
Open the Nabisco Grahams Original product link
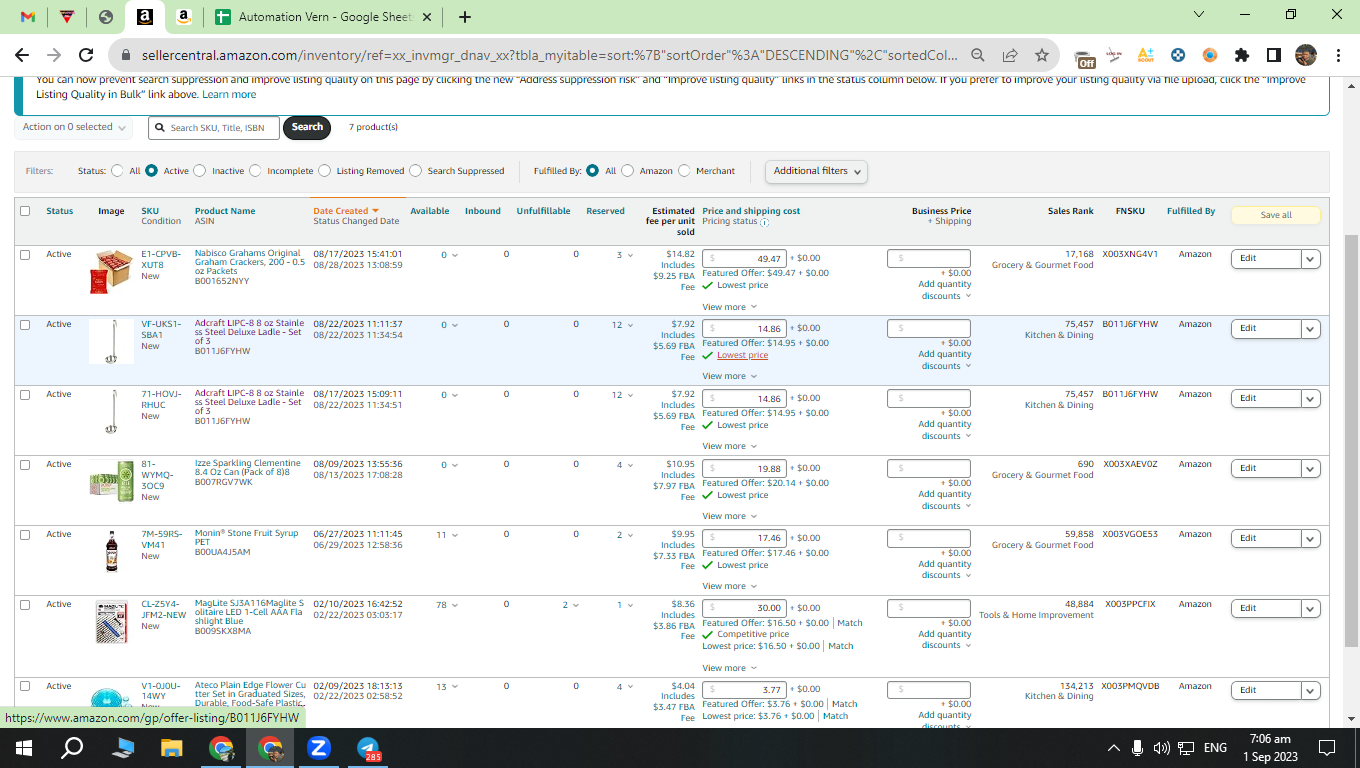(x=248, y=262)
